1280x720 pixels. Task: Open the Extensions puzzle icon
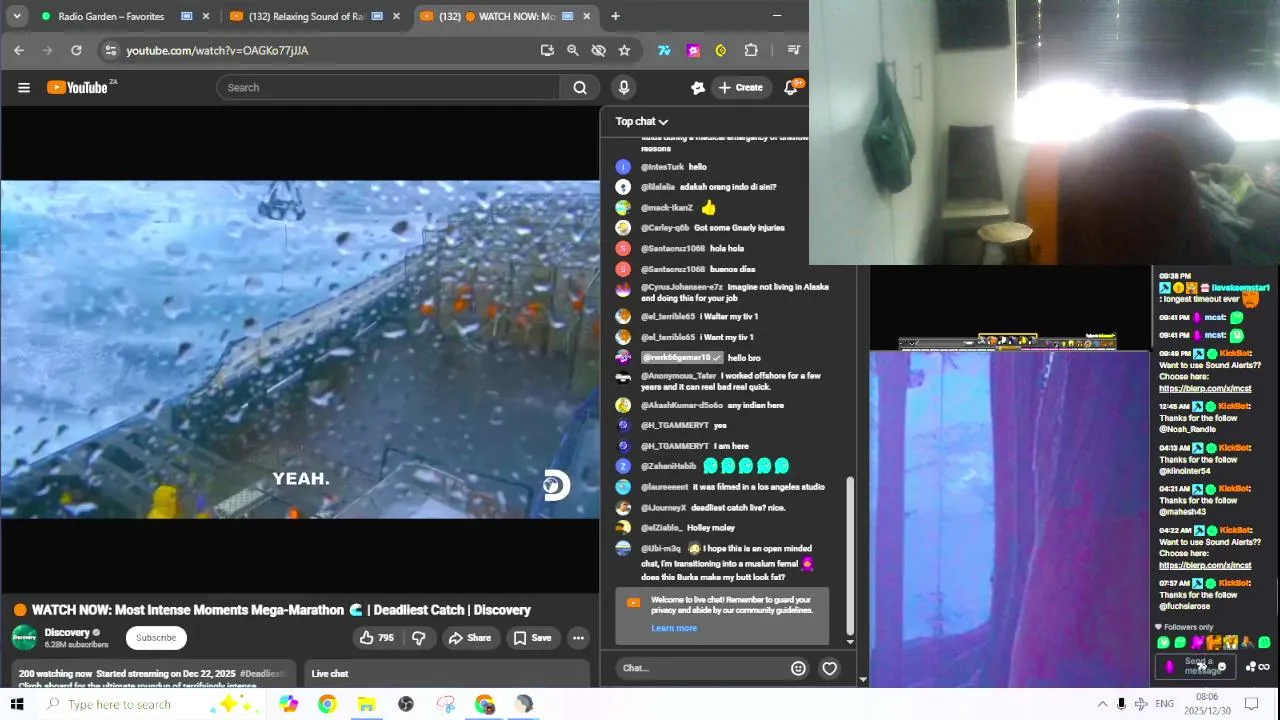point(751,50)
